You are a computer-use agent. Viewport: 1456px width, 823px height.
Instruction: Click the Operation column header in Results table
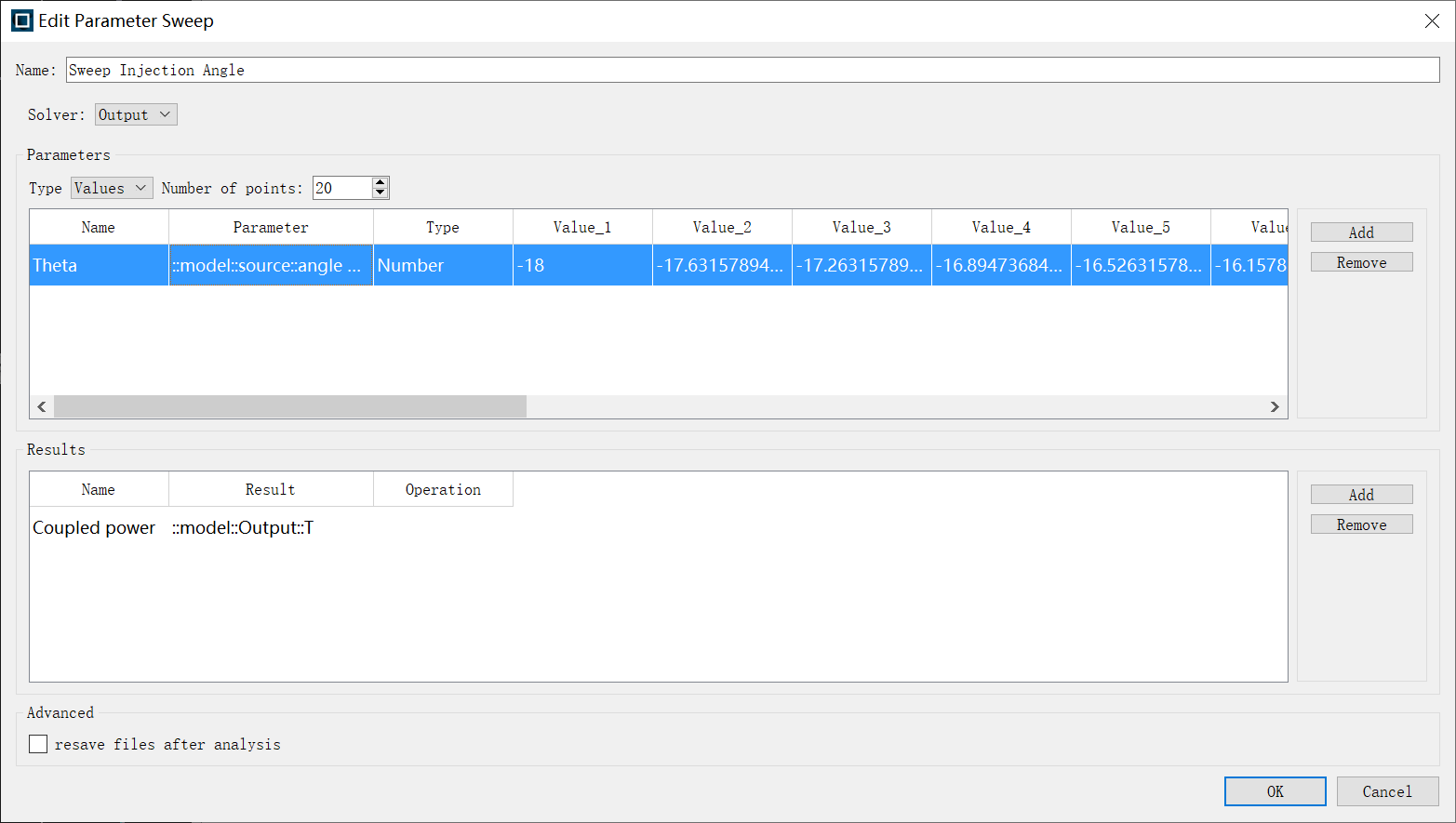[443, 489]
